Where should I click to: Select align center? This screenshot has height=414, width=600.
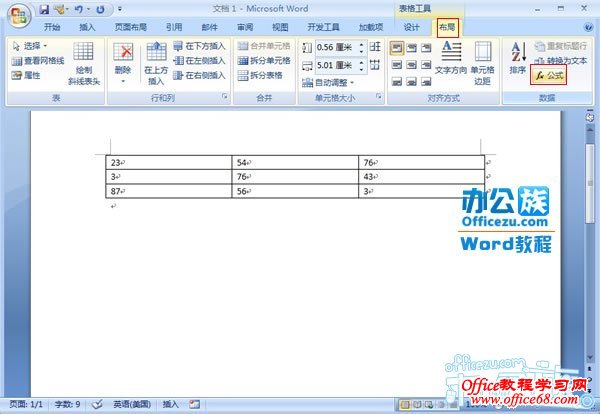411,65
